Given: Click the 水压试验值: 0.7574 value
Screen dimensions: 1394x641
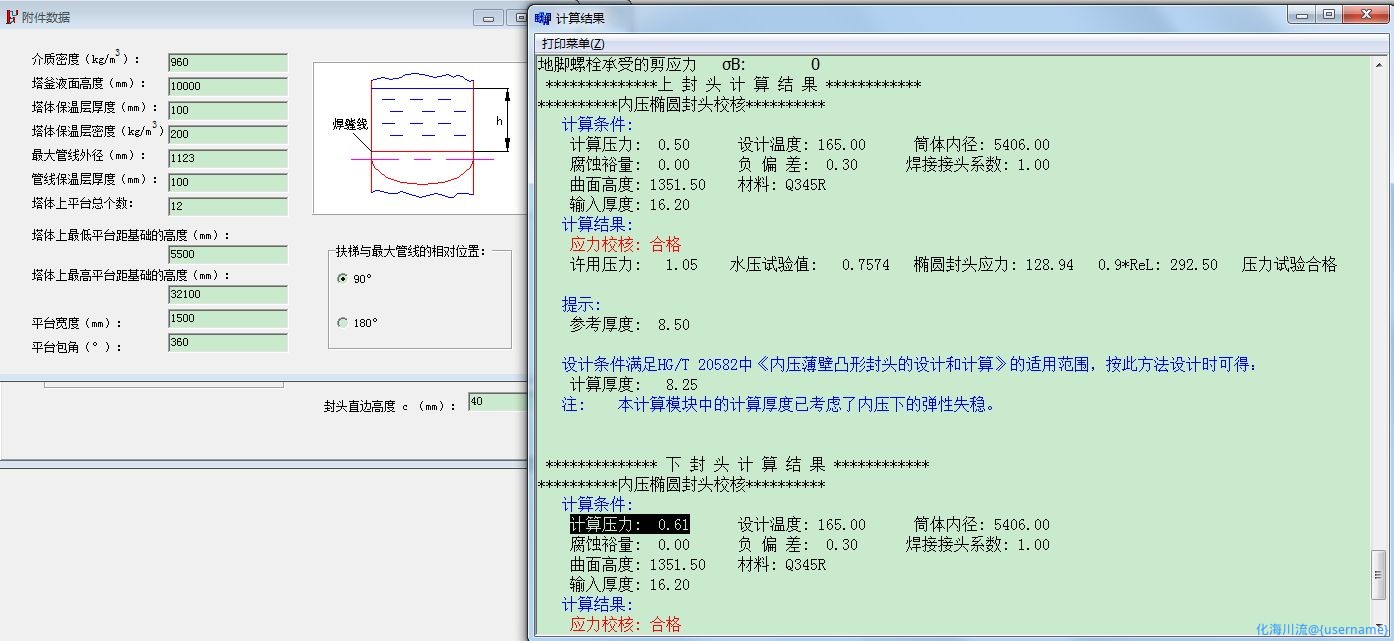Looking at the screenshot, I should coord(809,265).
